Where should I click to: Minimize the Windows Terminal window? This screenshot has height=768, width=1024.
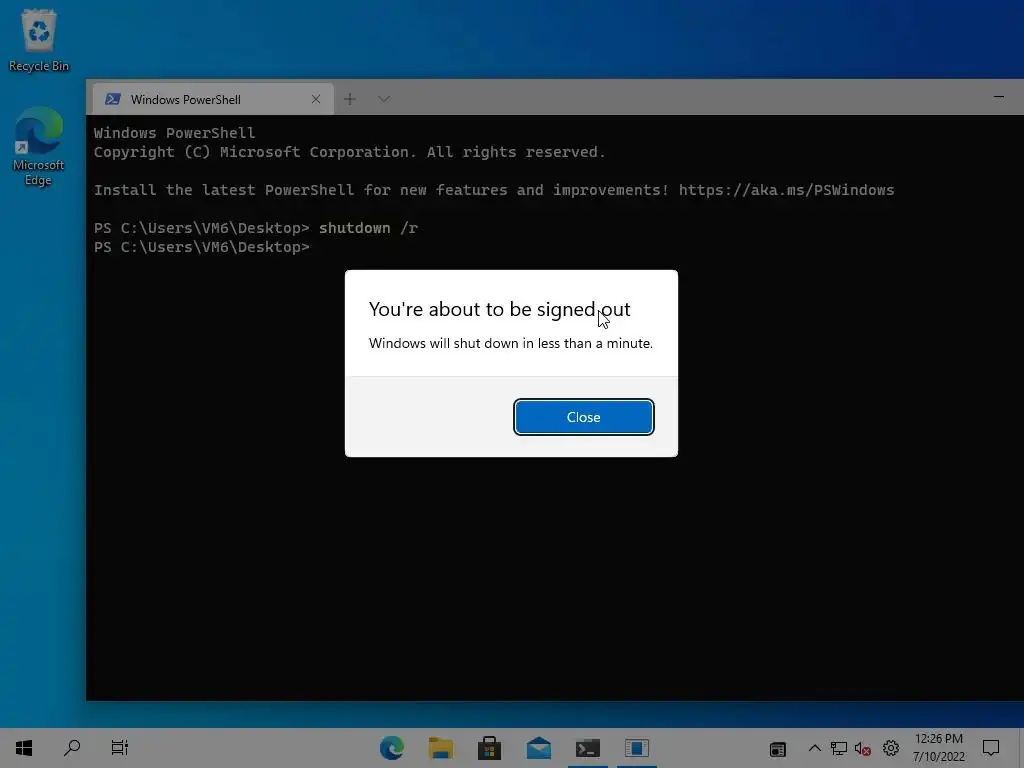tap(999, 97)
